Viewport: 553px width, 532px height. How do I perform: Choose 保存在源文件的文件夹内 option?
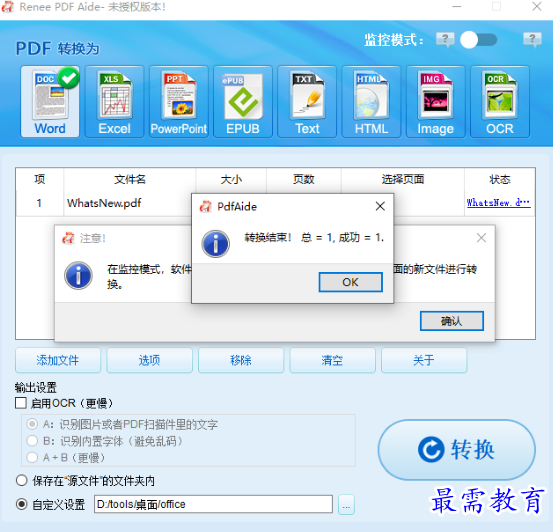click(22, 480)
